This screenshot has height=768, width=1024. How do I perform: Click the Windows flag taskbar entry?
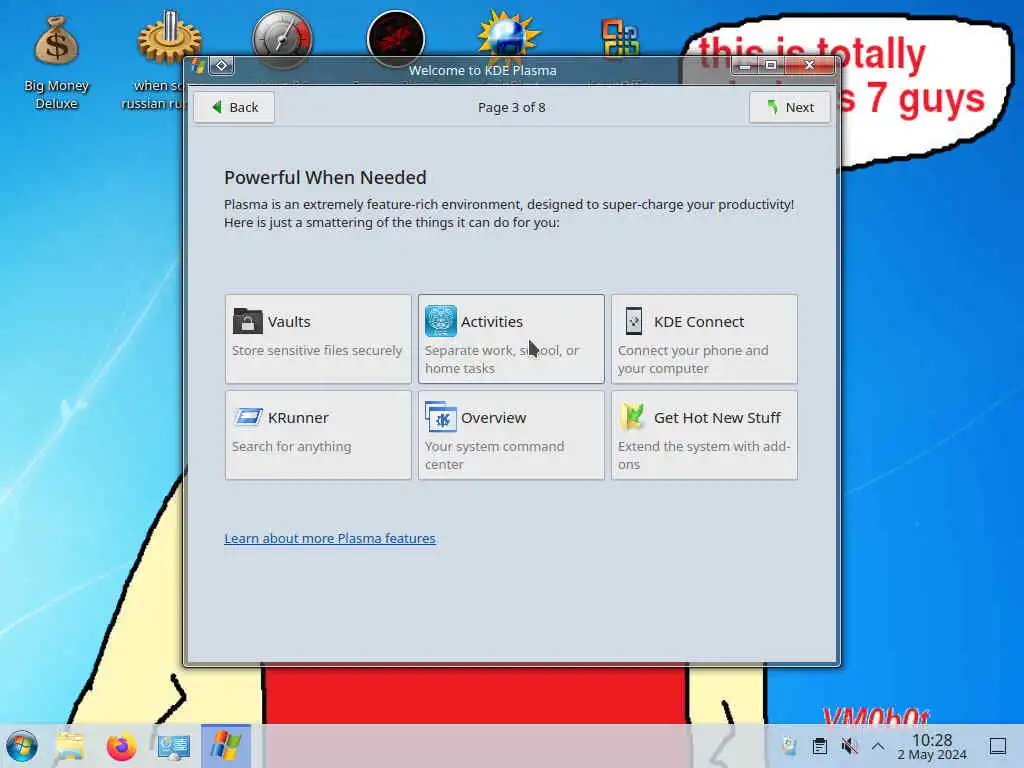click(x=225, y=746)
